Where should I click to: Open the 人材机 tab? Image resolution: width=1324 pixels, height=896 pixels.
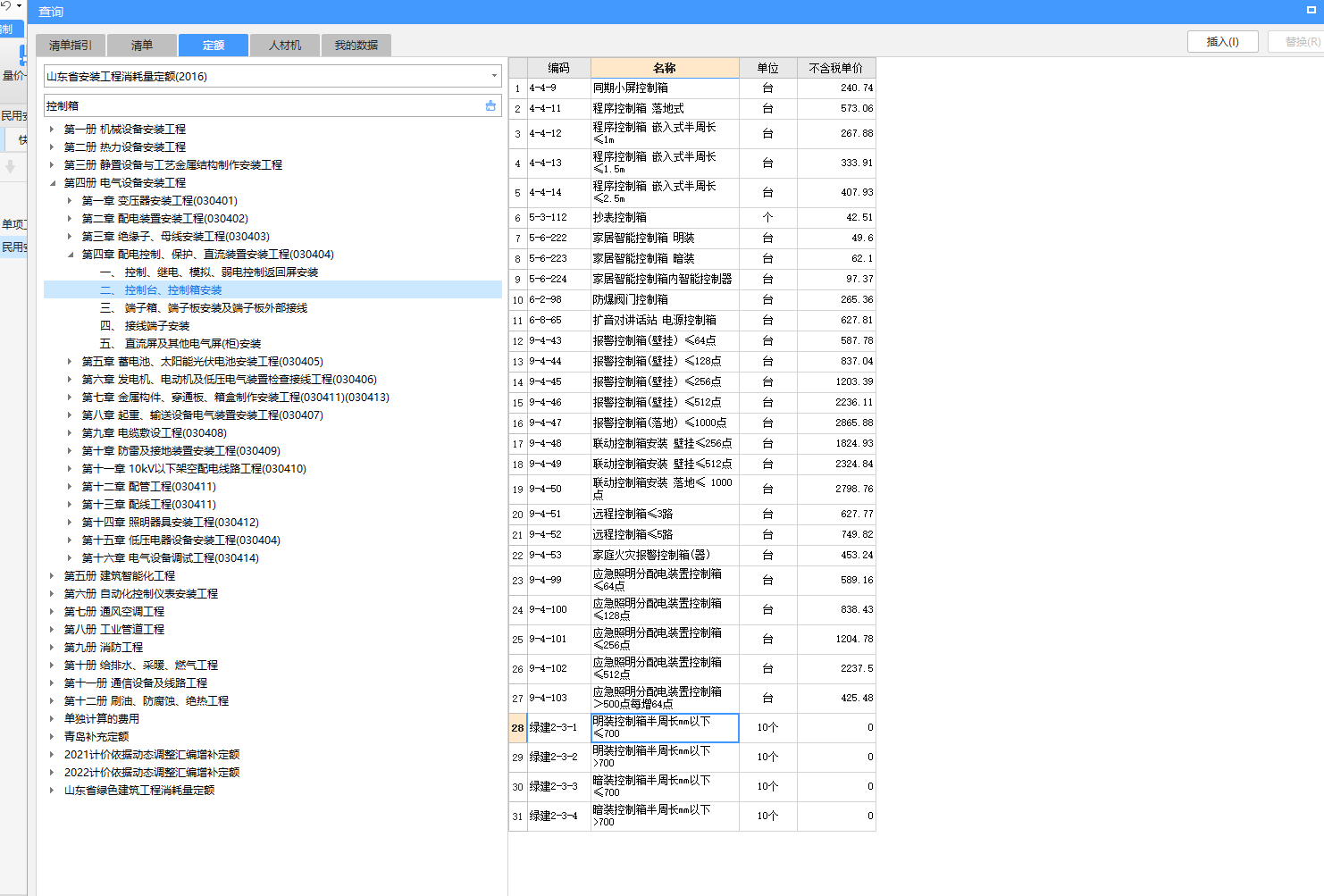tap(285, 45)
